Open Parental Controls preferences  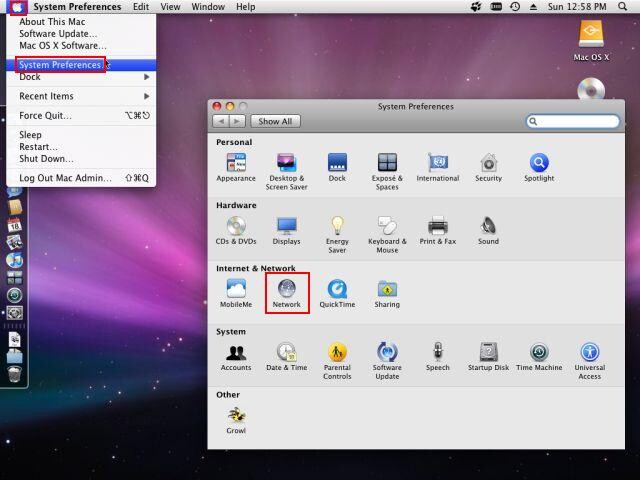(x=337, y=361)
